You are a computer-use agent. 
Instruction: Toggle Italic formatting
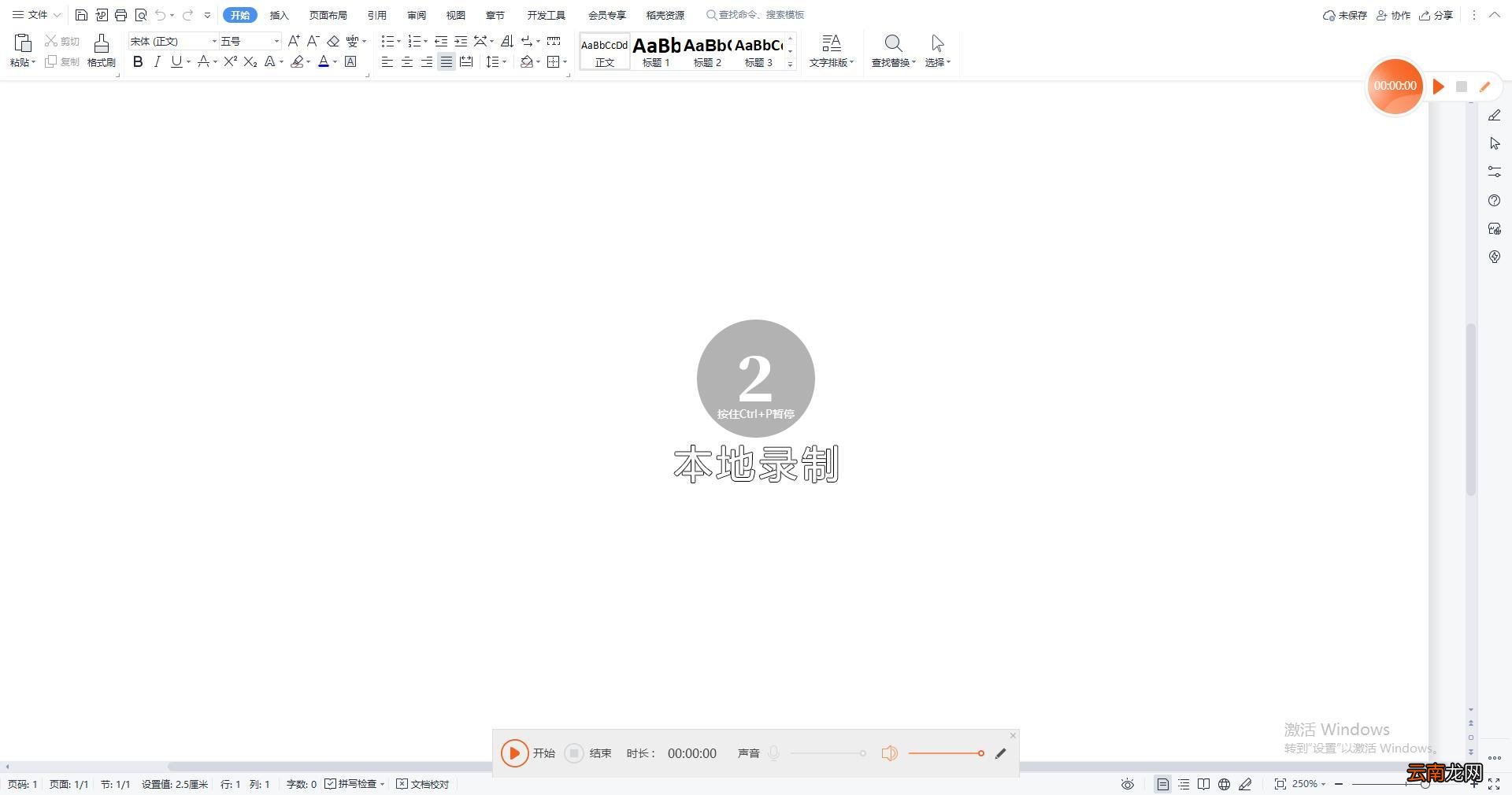point(157,61)
